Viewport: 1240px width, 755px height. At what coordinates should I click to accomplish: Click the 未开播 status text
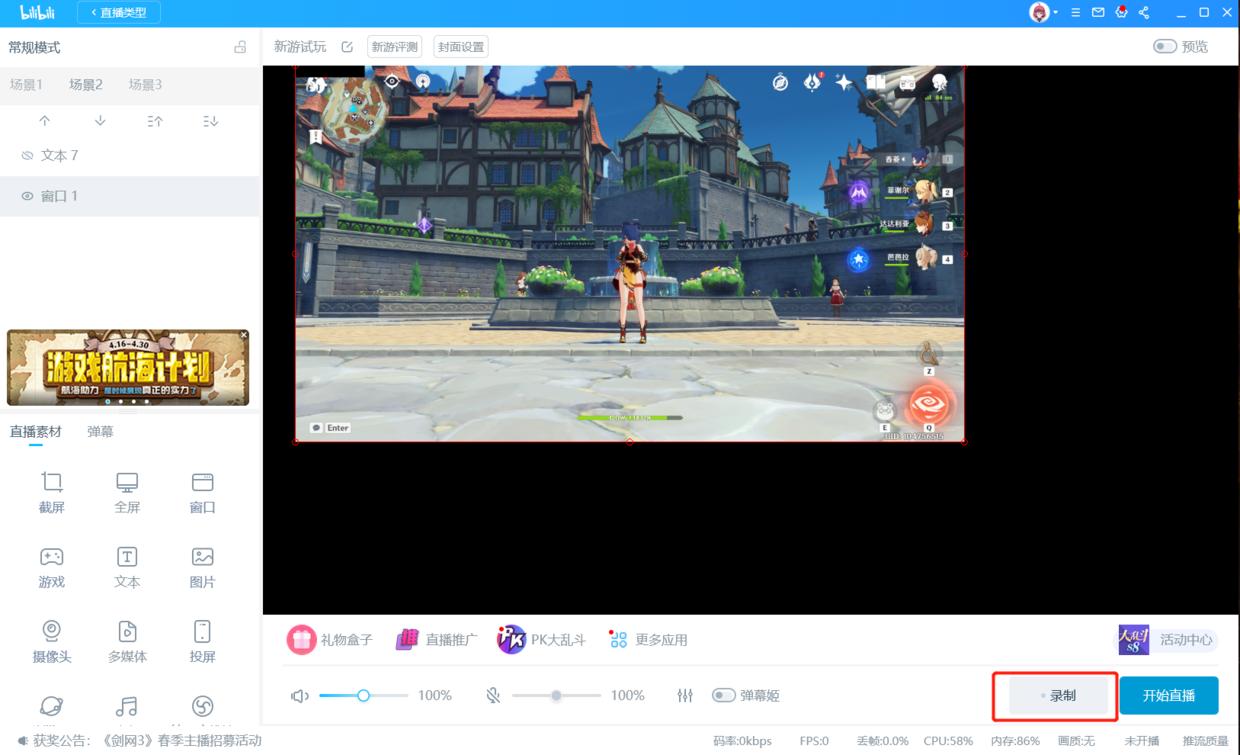click(1141, 741)
